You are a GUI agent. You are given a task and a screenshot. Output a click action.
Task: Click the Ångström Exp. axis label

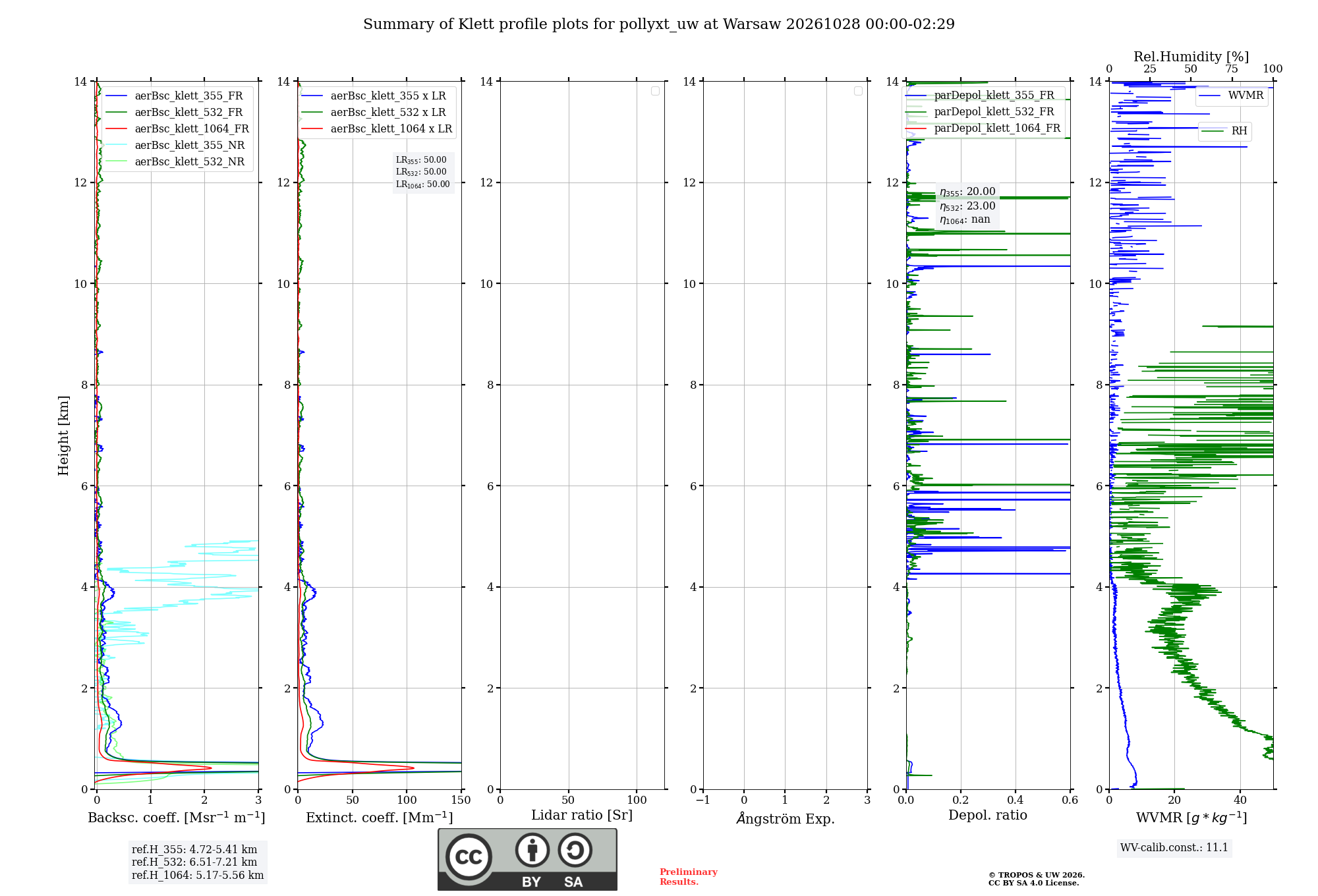(x=786, y=818)
